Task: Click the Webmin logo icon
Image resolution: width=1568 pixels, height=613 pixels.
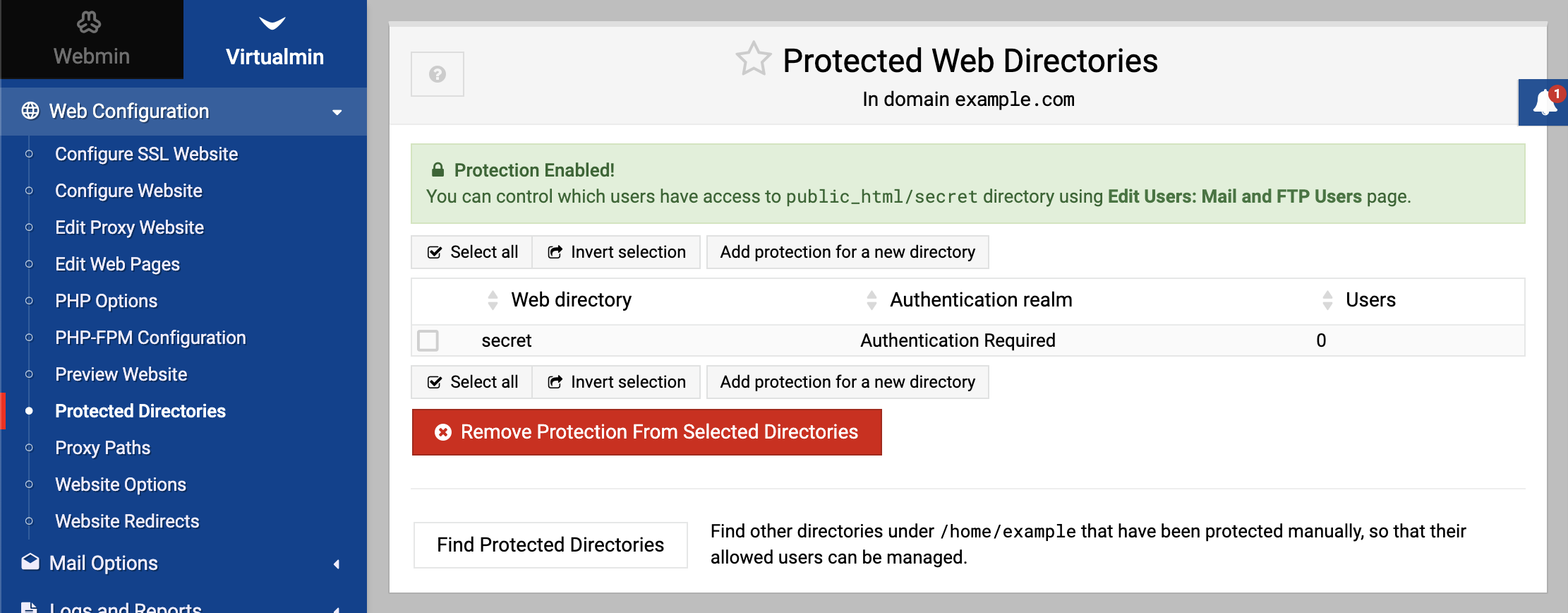Action: point(89,23)
